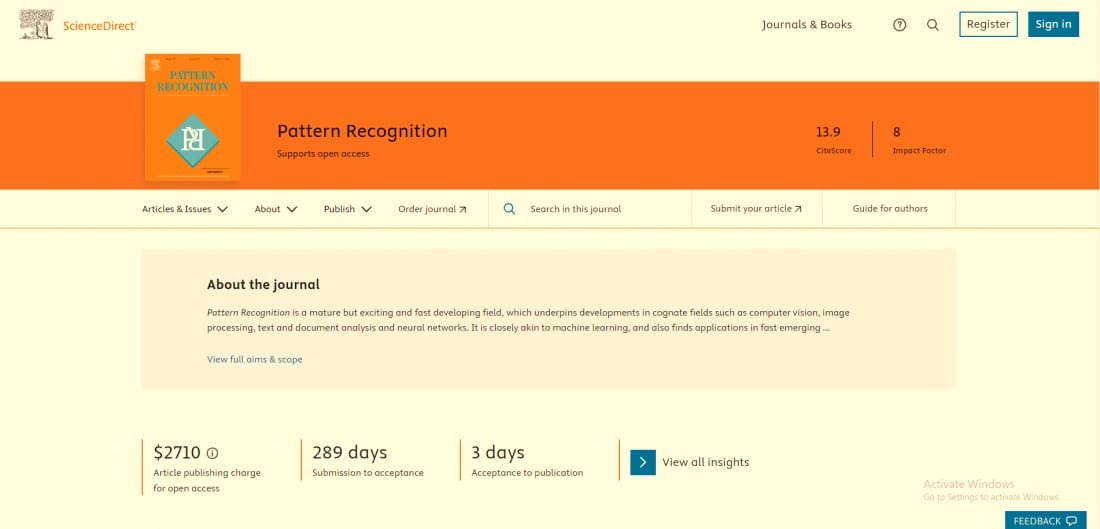Open Submit your article link
The image size is (1100, 529).
(x=756, y=208)
